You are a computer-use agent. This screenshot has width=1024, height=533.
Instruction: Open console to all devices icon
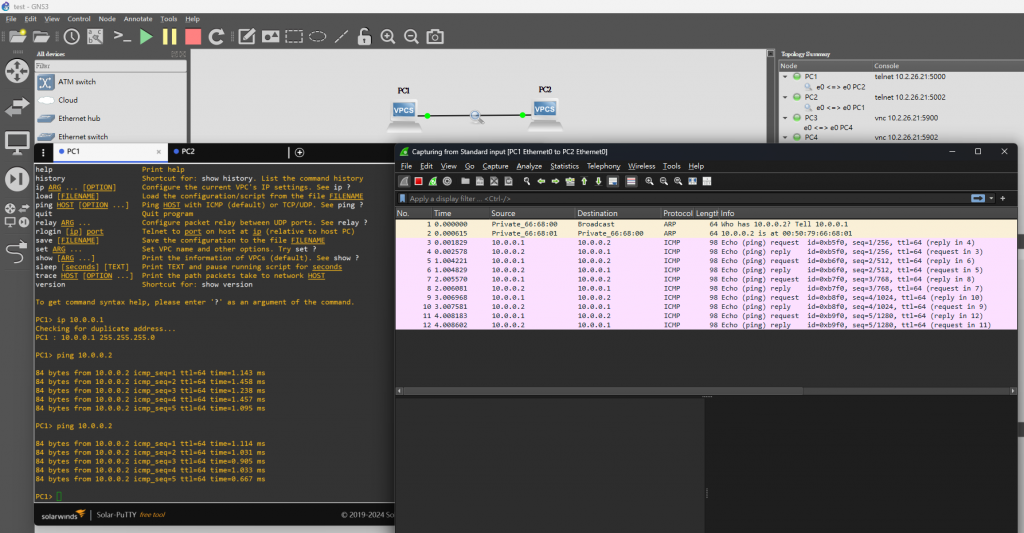pos(122,37)
